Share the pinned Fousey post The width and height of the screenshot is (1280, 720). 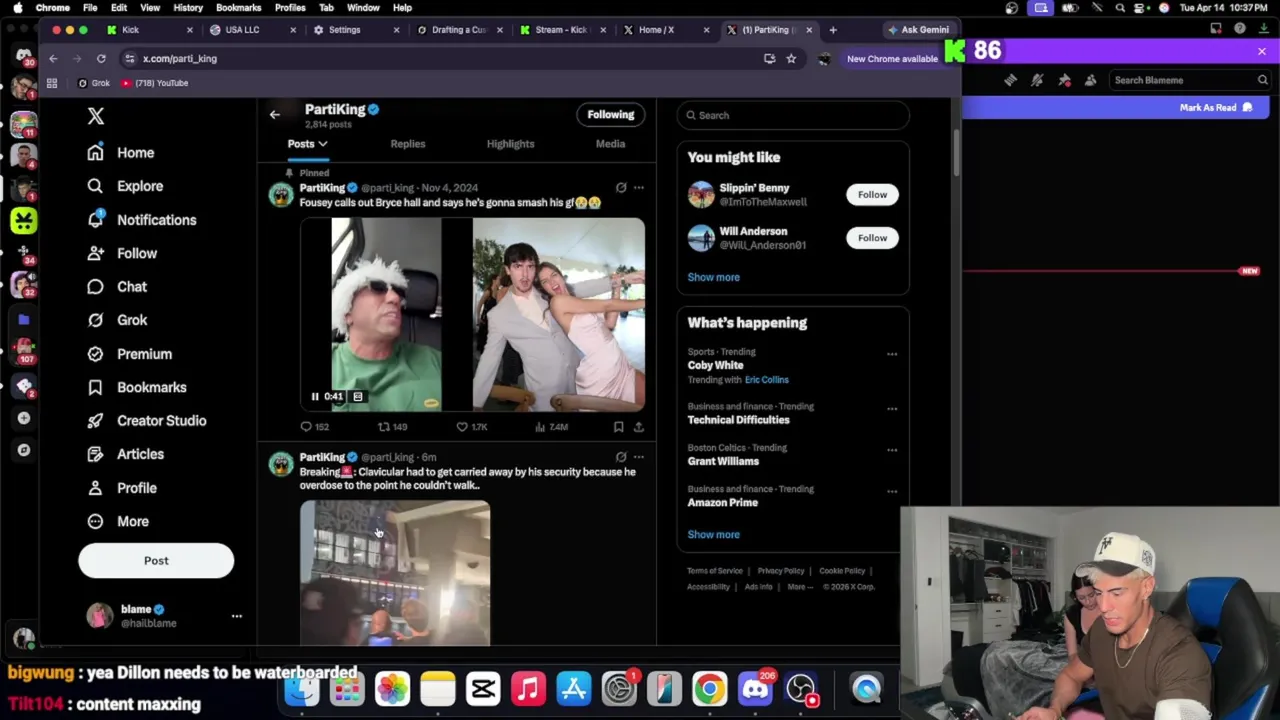click(x=638, y=427)
